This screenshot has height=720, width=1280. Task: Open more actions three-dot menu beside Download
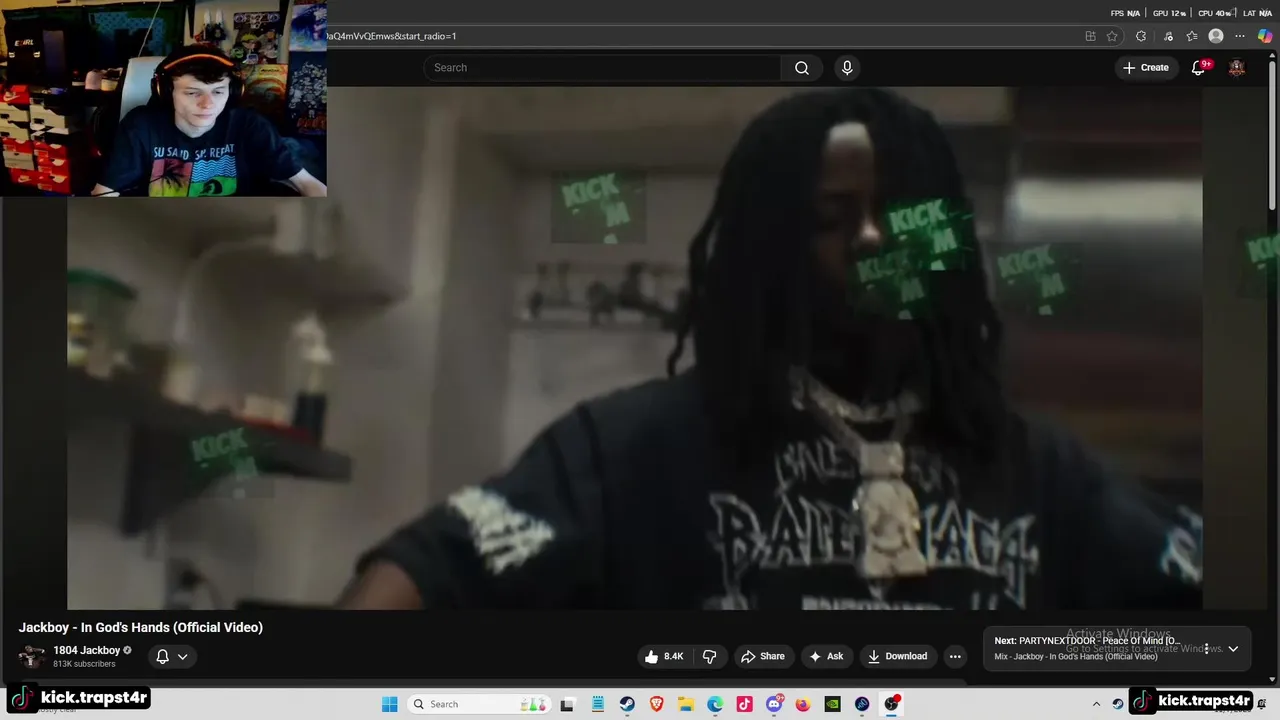[x=955, y=656]
